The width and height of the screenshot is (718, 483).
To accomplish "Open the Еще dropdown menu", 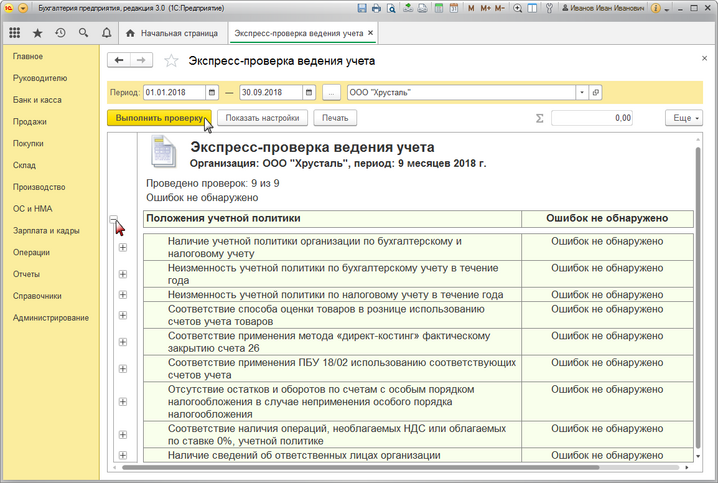I will (684, 118).
